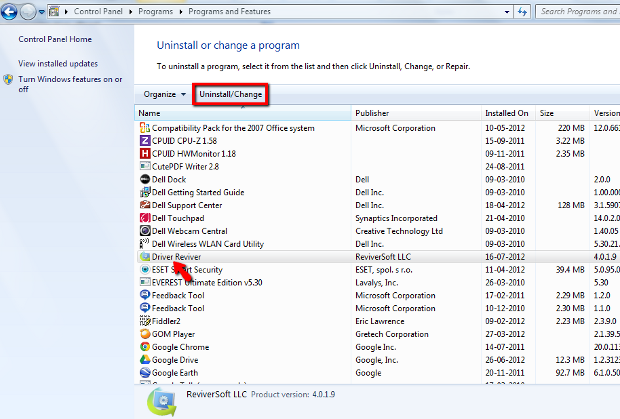Click the Fiddler2 icon
Image resolution: width=620 pixels, height=419 pixels.
[x=145, y=321]
